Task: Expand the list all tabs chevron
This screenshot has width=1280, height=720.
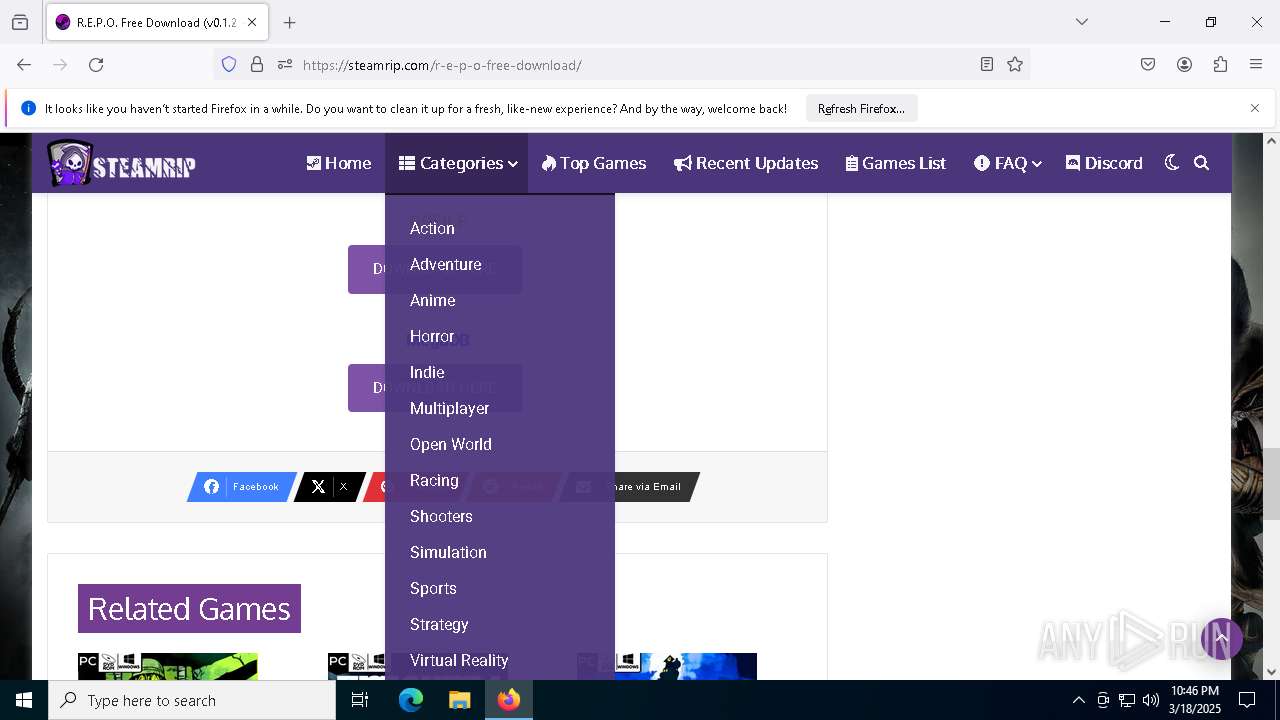Action: 1082,22
